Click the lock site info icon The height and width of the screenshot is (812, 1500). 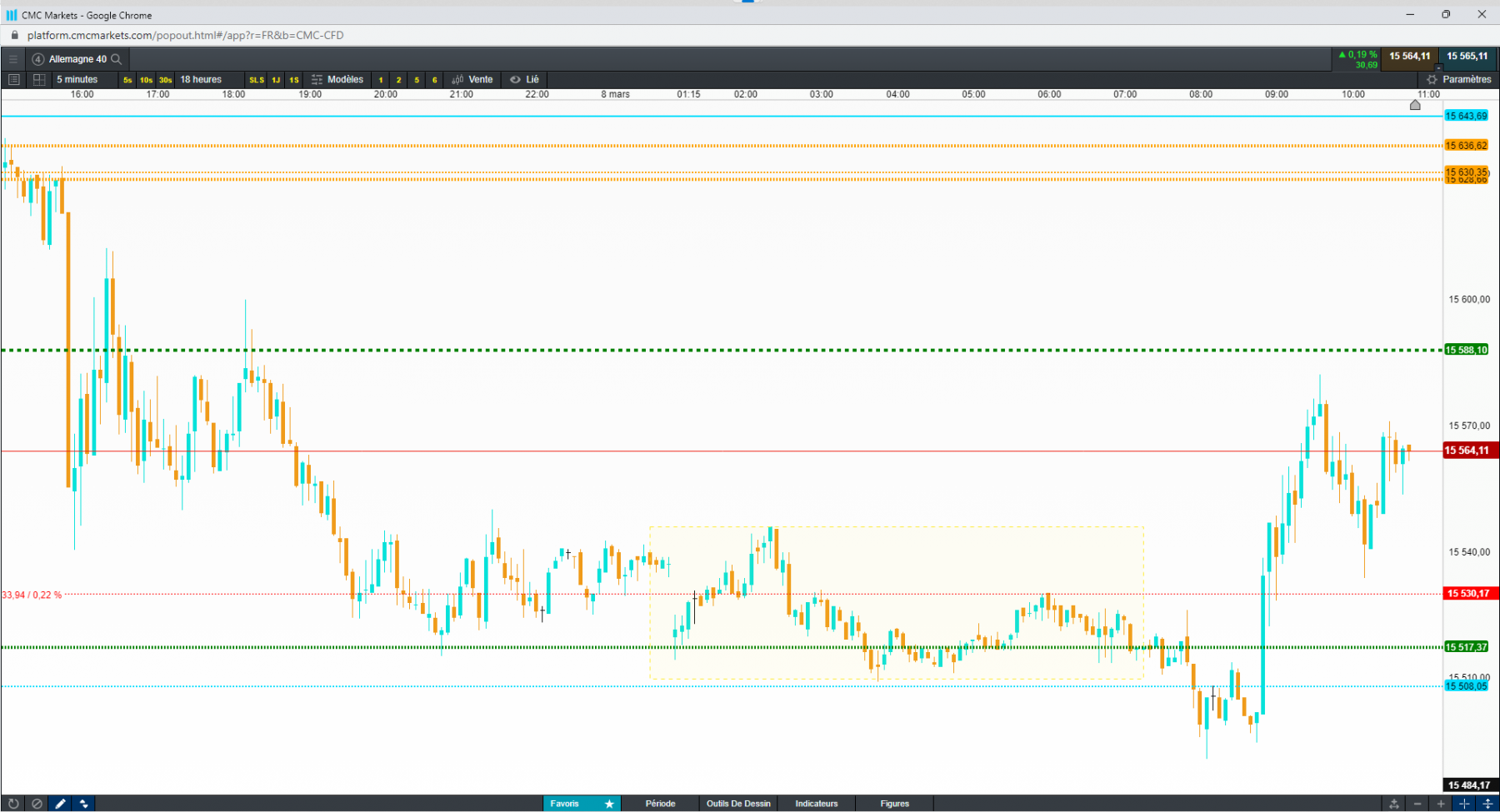14,36
